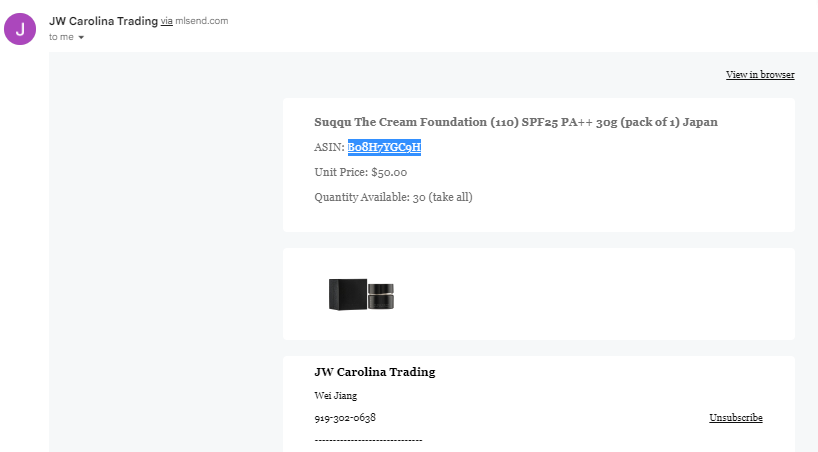This screenshot has height=452, width=818.
Task: Click the black cream jar in the image
Action: [x=381, y=296]
